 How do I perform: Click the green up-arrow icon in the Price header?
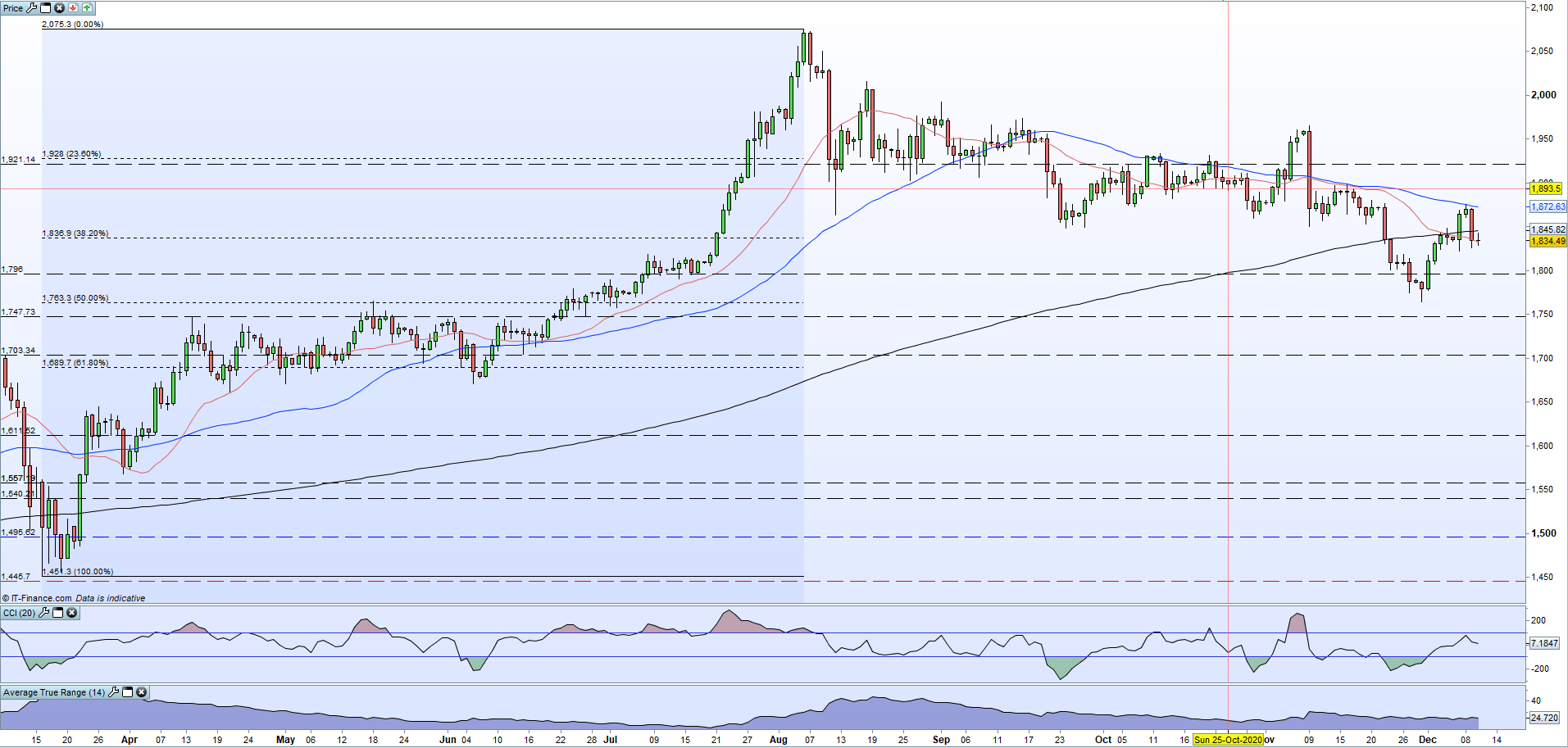coord(87,7)
